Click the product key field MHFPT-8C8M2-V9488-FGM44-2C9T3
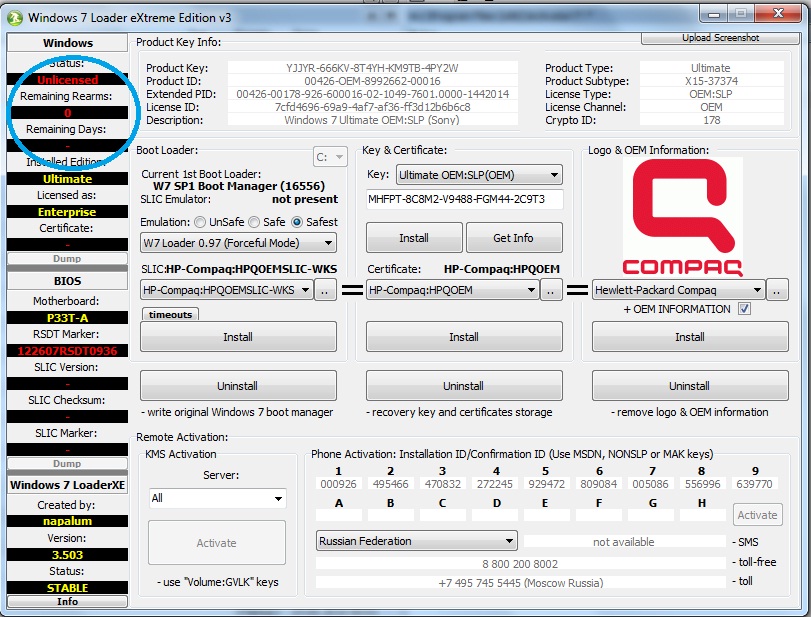The image size is (811, 617). [464, 199]
